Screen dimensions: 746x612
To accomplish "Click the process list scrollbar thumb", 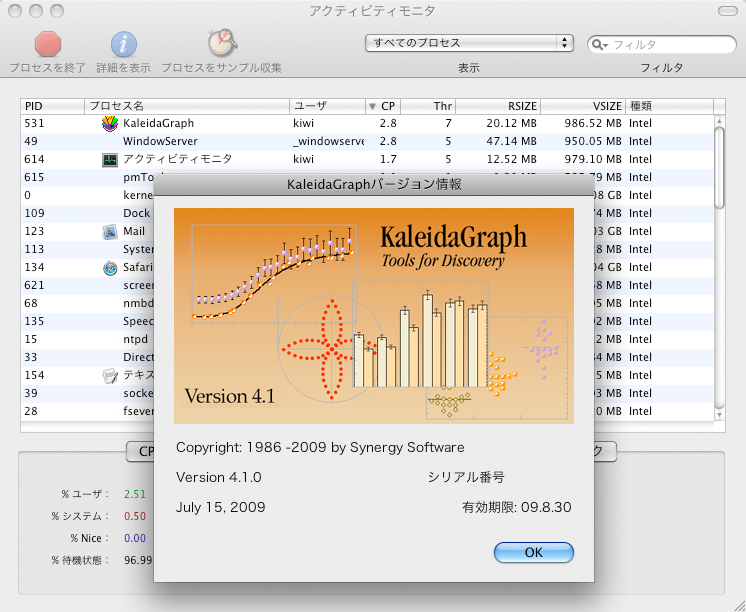I will coord(719,167).
